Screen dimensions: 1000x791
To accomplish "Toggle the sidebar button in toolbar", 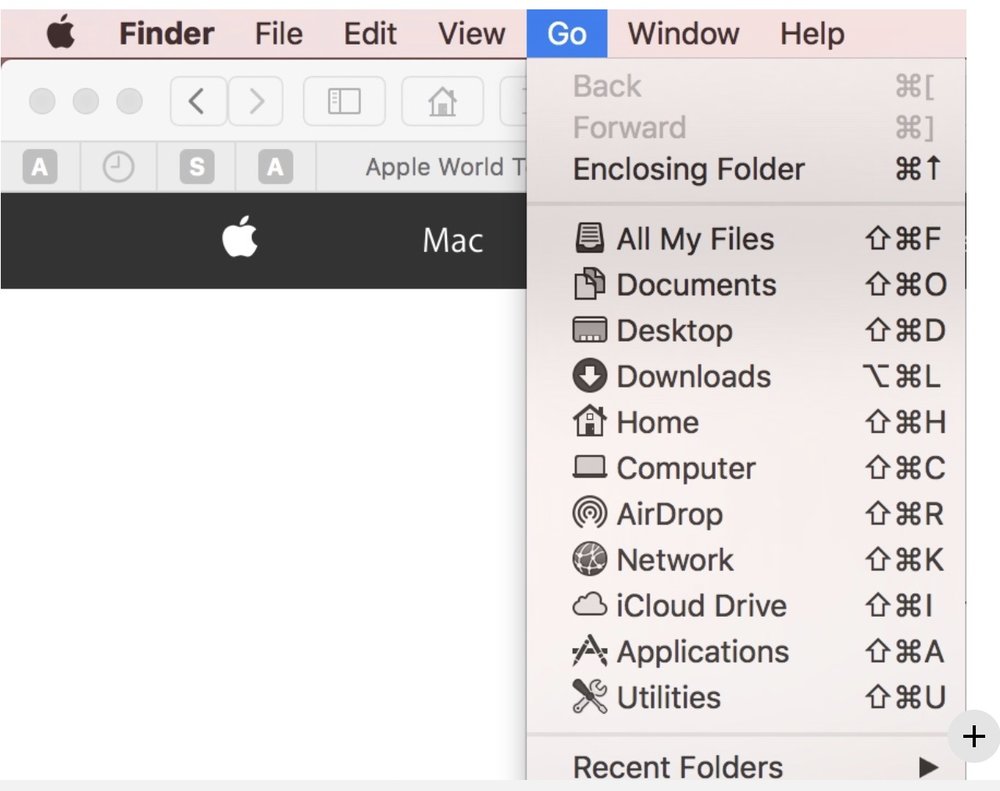I will 344,101.
